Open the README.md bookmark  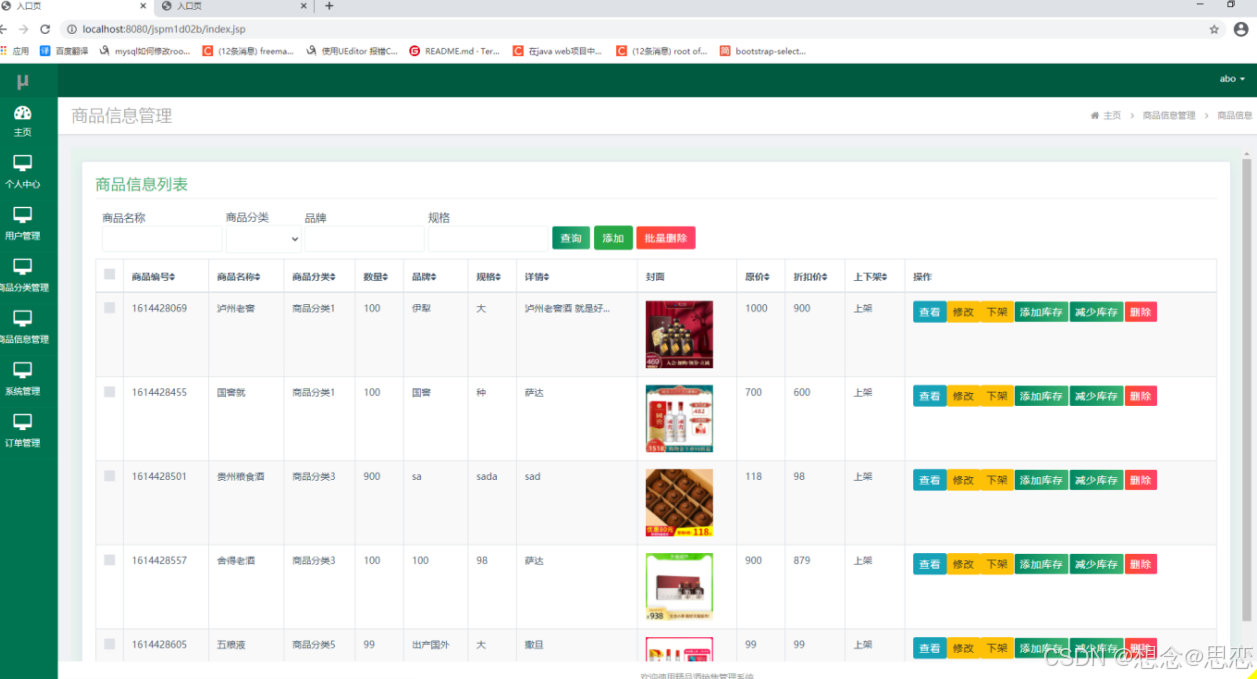(455, 51)
